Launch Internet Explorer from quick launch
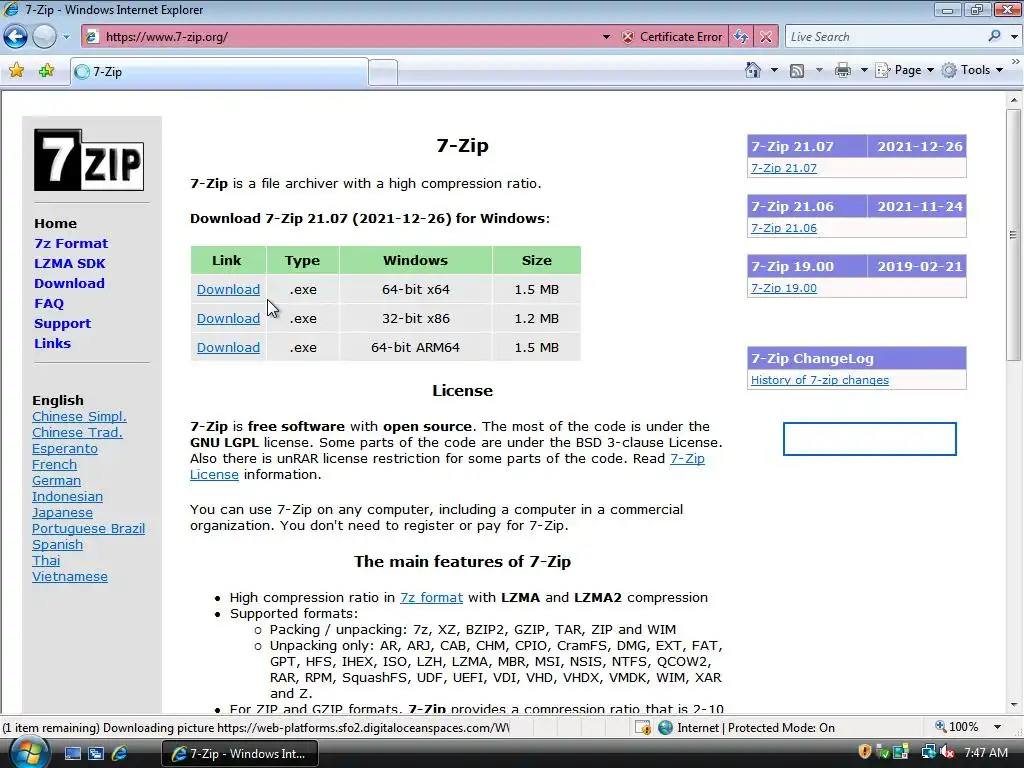1024x768 pixels. click(x=120, y=753)
